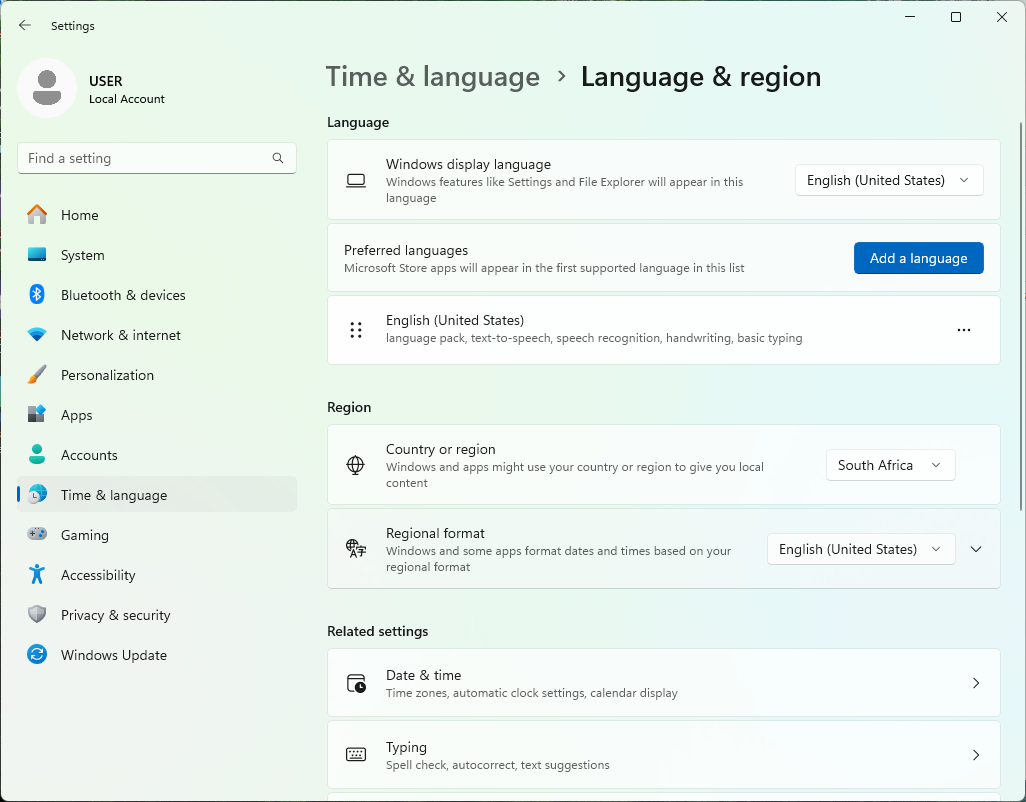Go to the System settings page
The image size is (1026, 802).
(x=82, y=255)
